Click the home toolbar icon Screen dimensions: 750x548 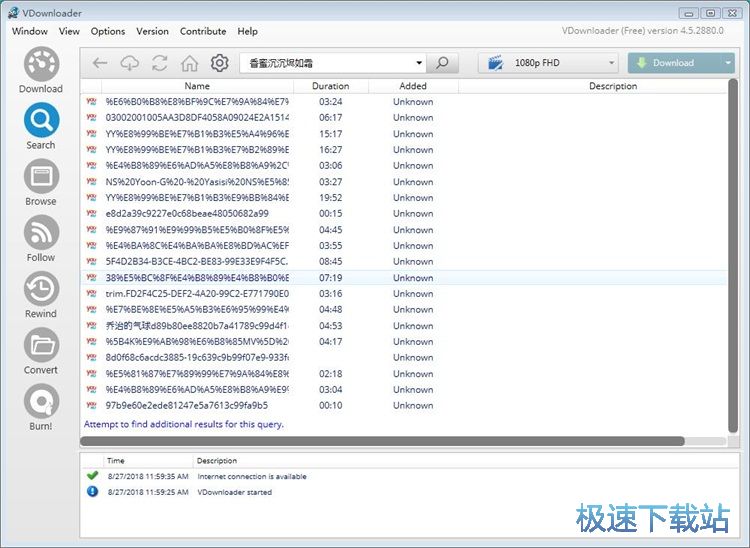[x=189, y=63]
